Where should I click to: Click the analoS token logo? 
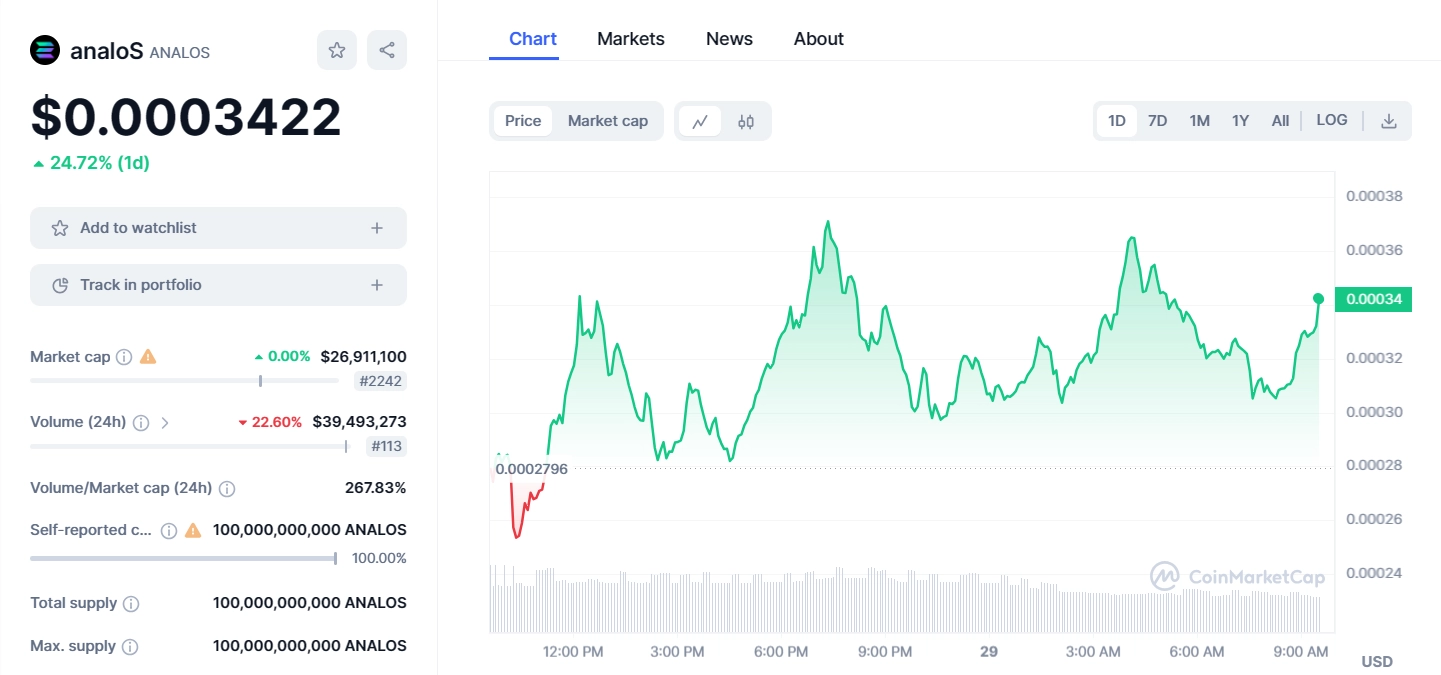pyautogui.click(x=43, y=50)
